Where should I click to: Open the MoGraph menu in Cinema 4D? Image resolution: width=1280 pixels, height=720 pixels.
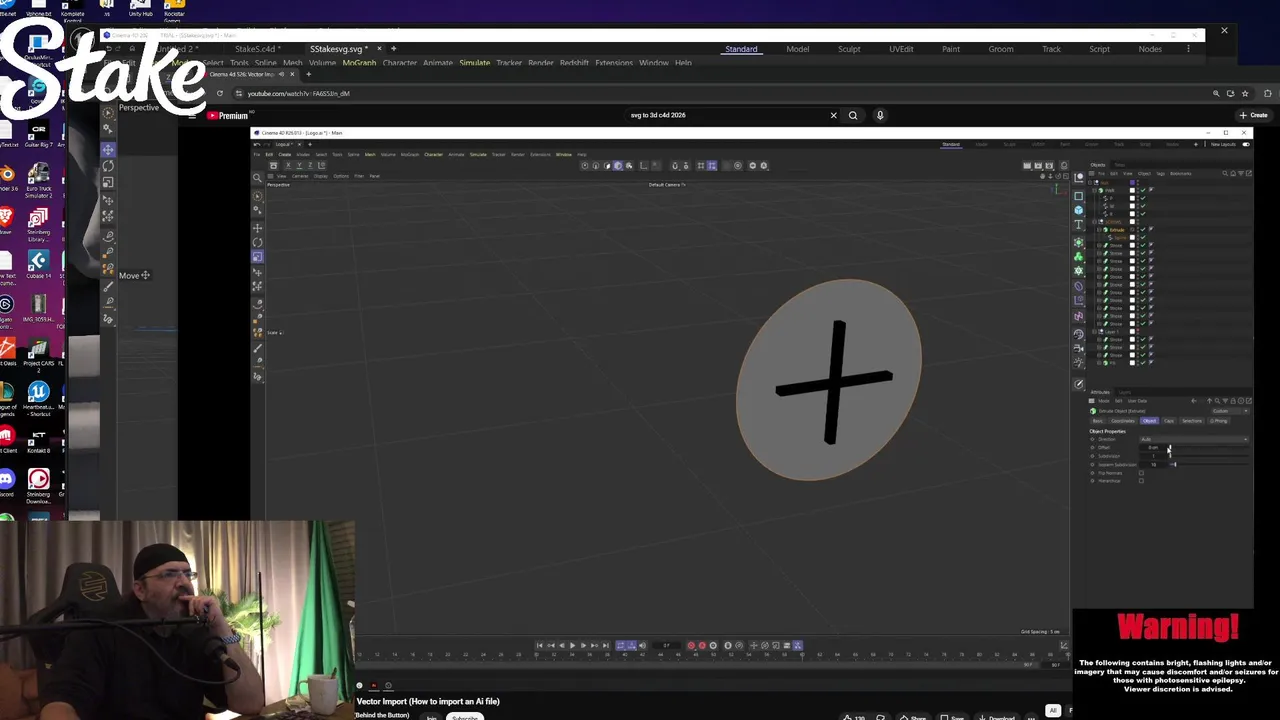pyautogui.click(x=359, y=63)
